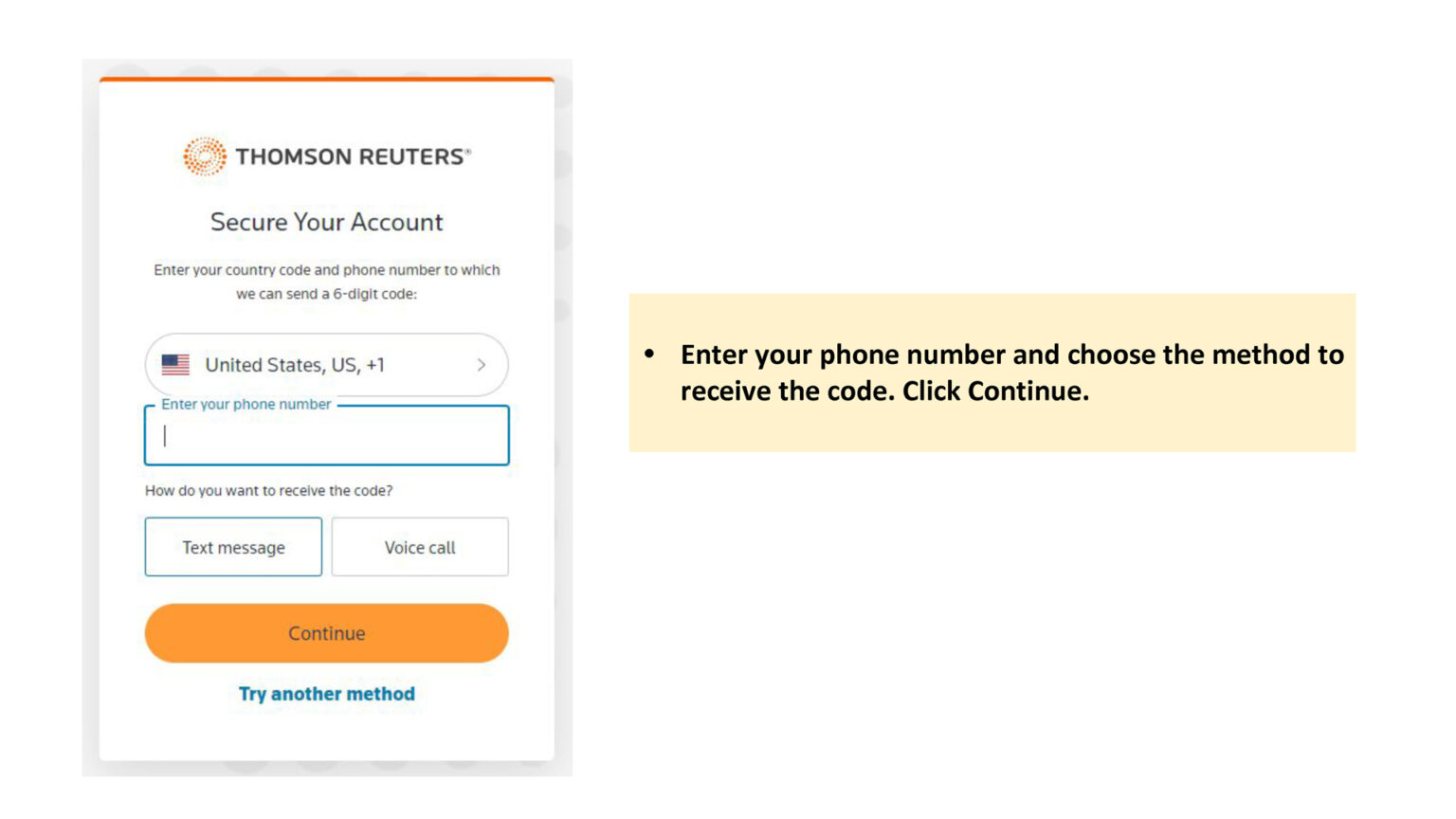Choose the Voice call option
Image resolution: width=1456 pixels, height=819 pixels.
click(x=420, y=547)
